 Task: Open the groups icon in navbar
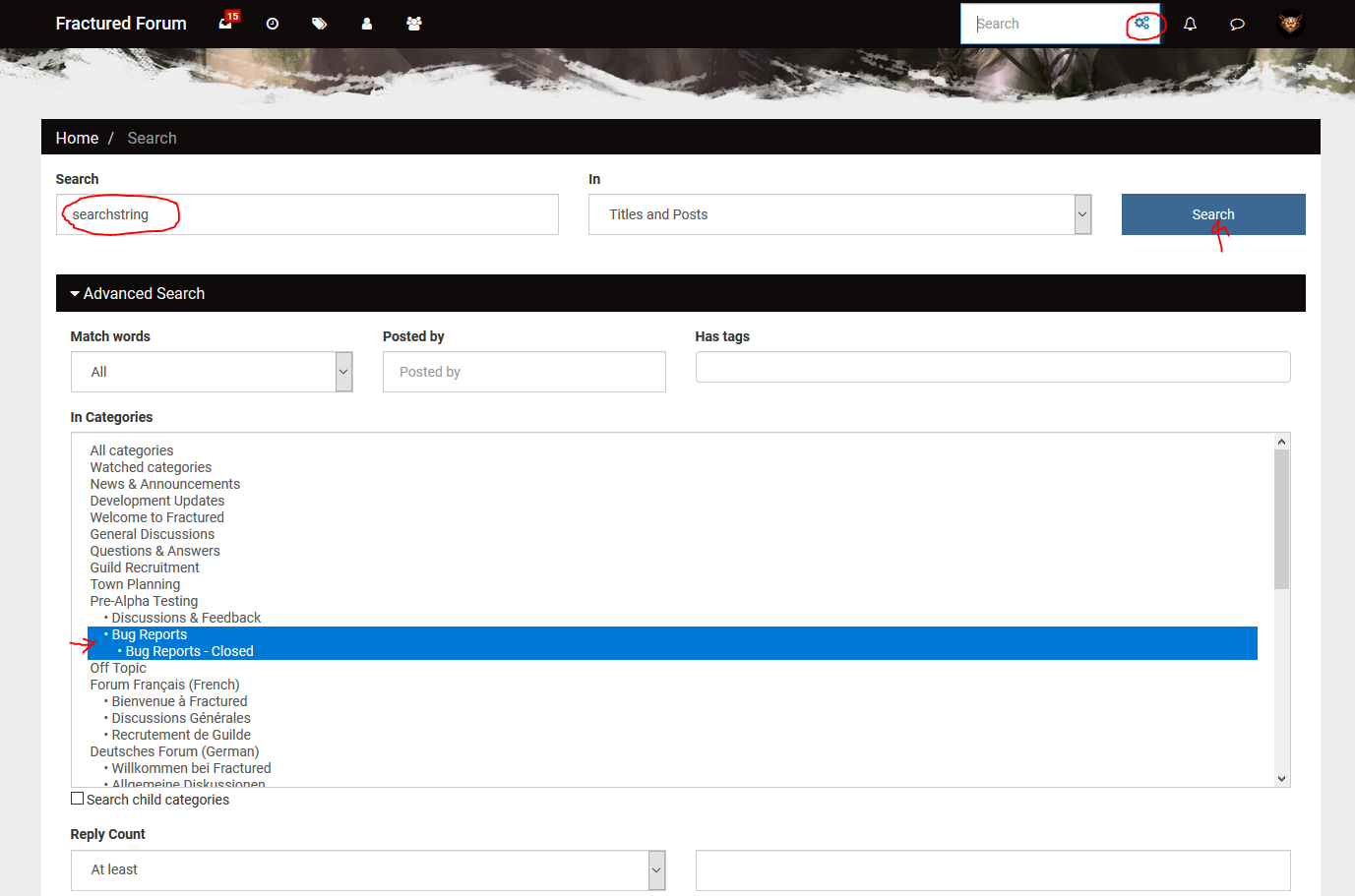[414, 24]
